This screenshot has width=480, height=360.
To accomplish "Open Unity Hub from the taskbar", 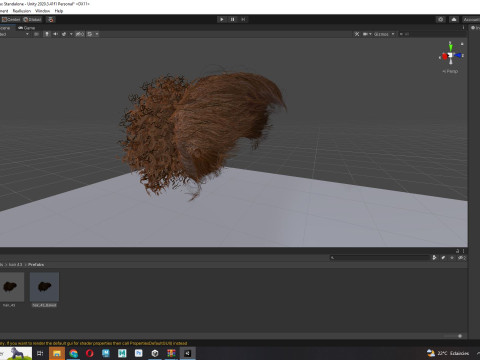I will [155, 353].
